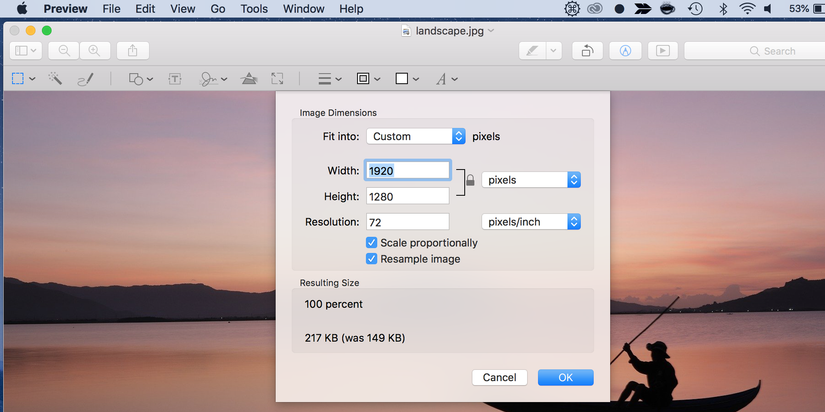This screenshot has width=825, height=412.
Task: Open the File menu
Action: click(111, 9)
